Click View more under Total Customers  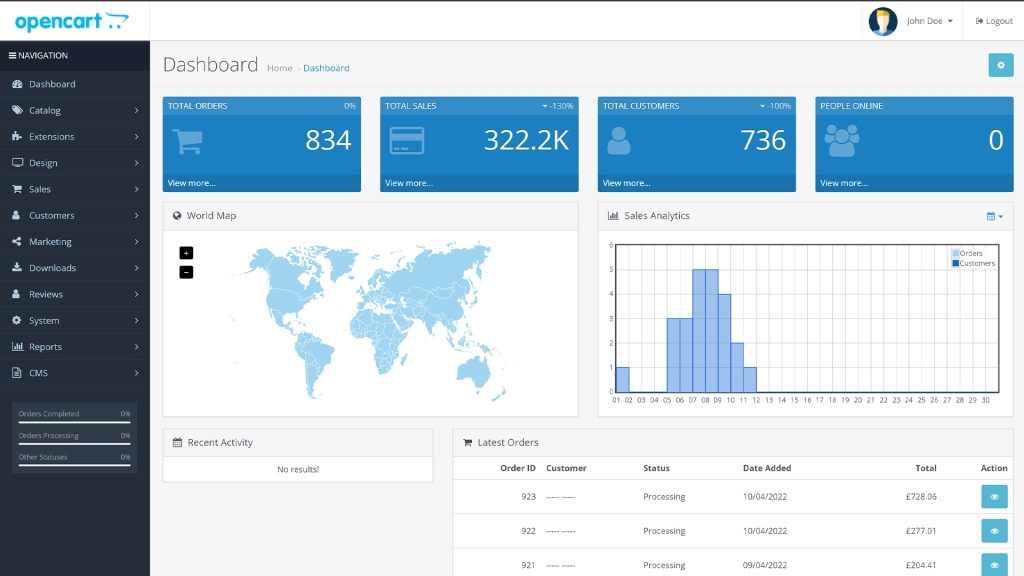pos(626,183)
